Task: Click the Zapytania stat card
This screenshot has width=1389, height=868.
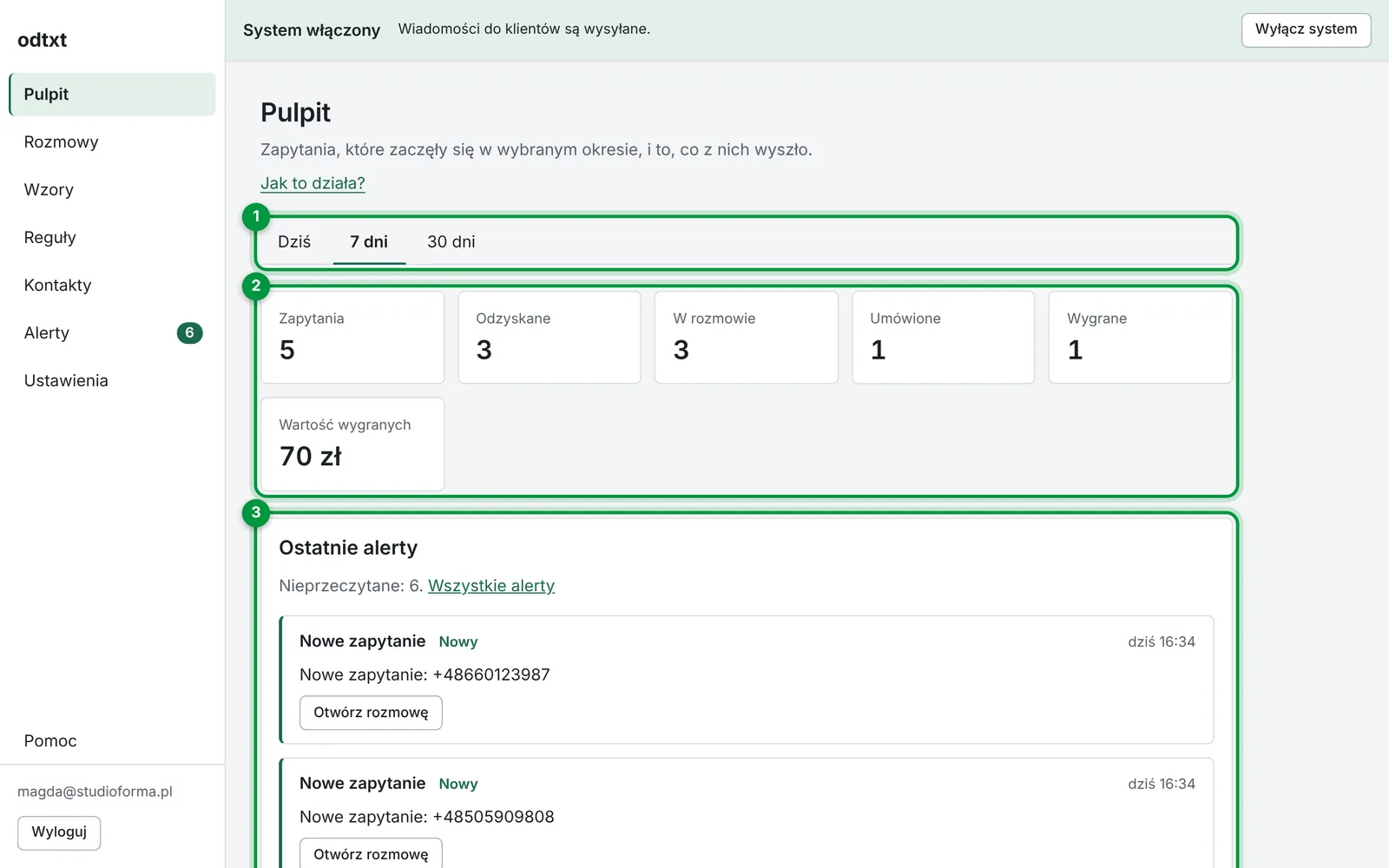Action: [352, 338]
